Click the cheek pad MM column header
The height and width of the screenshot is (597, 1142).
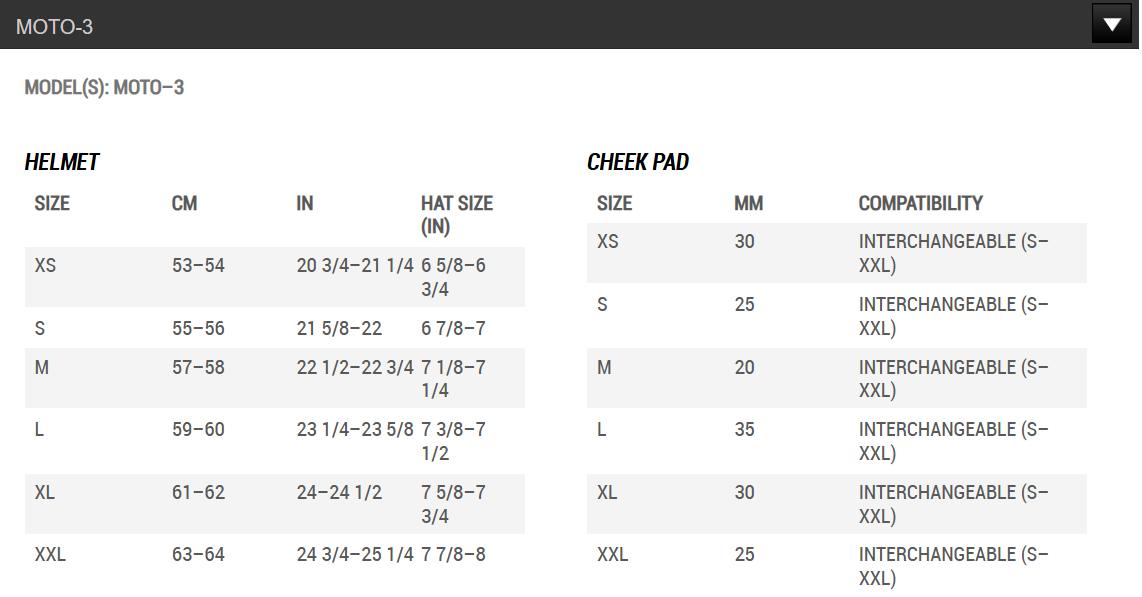point(749,203)
